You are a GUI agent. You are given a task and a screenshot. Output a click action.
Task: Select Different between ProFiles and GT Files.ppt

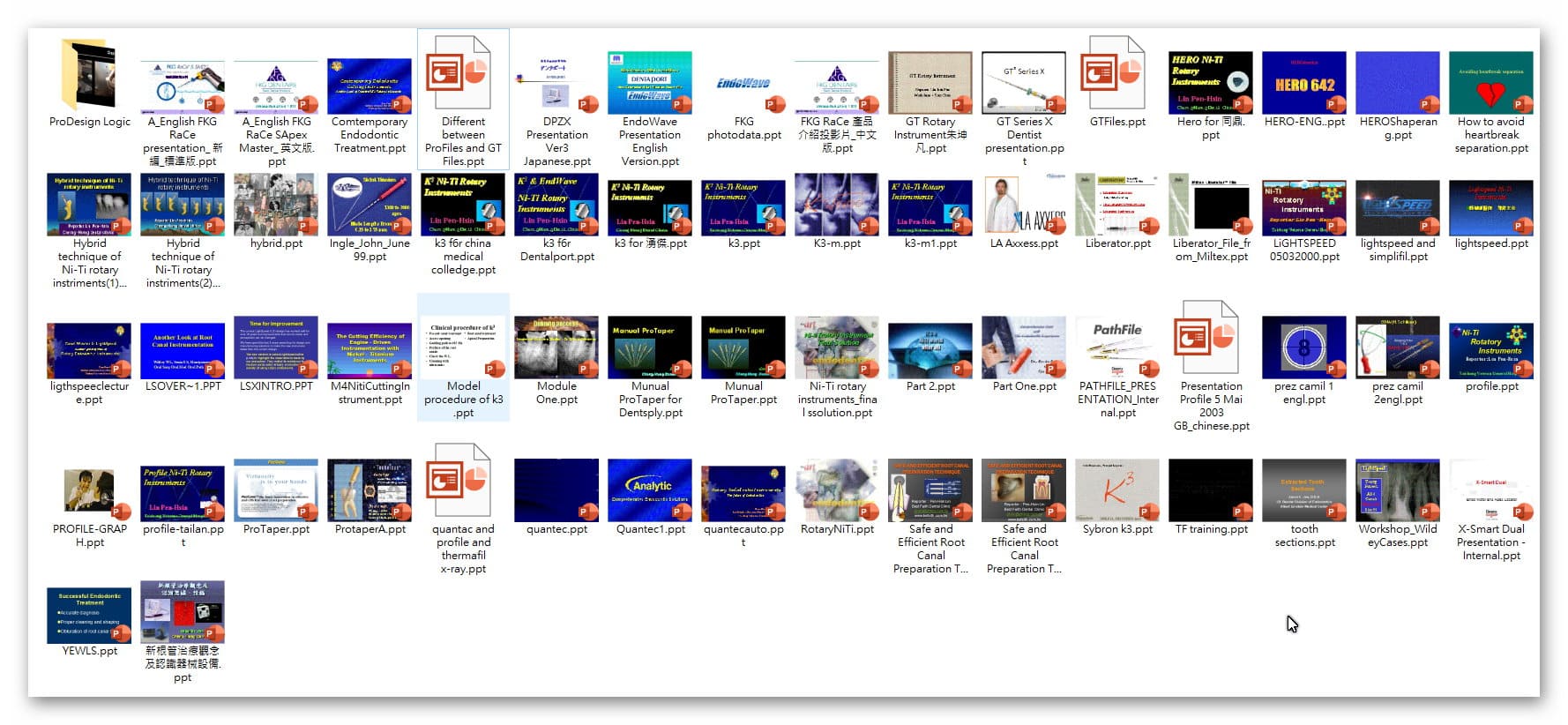463,76
